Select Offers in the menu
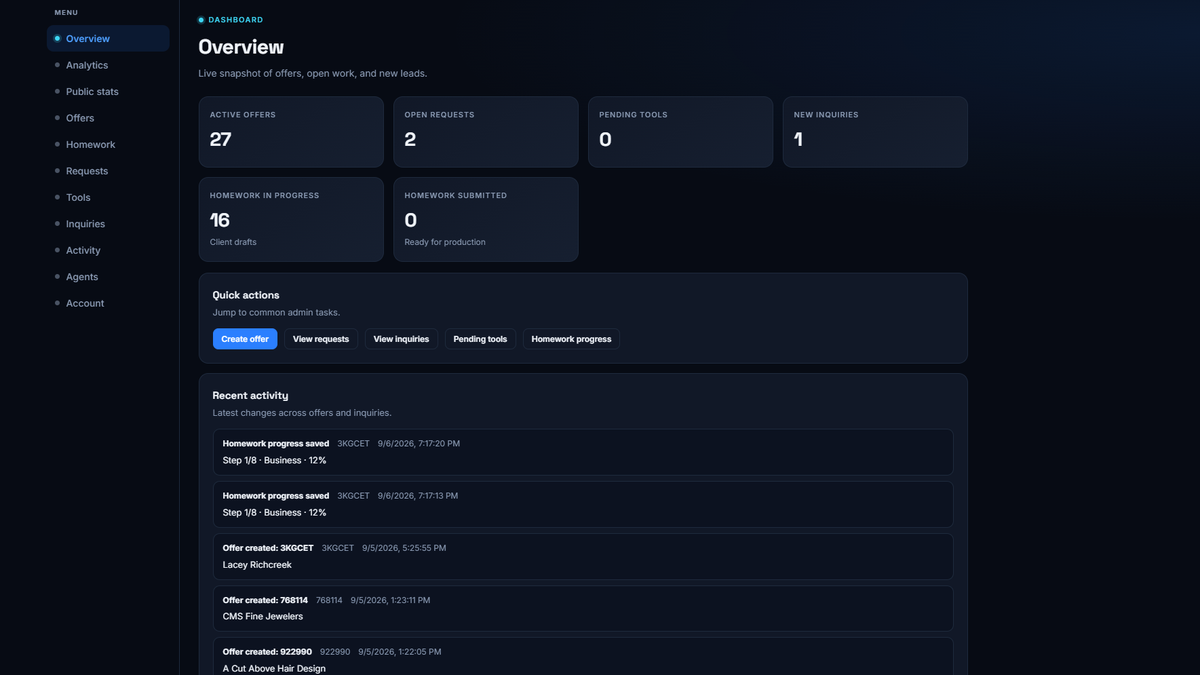The width and height of the screenshot is (1200, 675). (x=108, y=118)
